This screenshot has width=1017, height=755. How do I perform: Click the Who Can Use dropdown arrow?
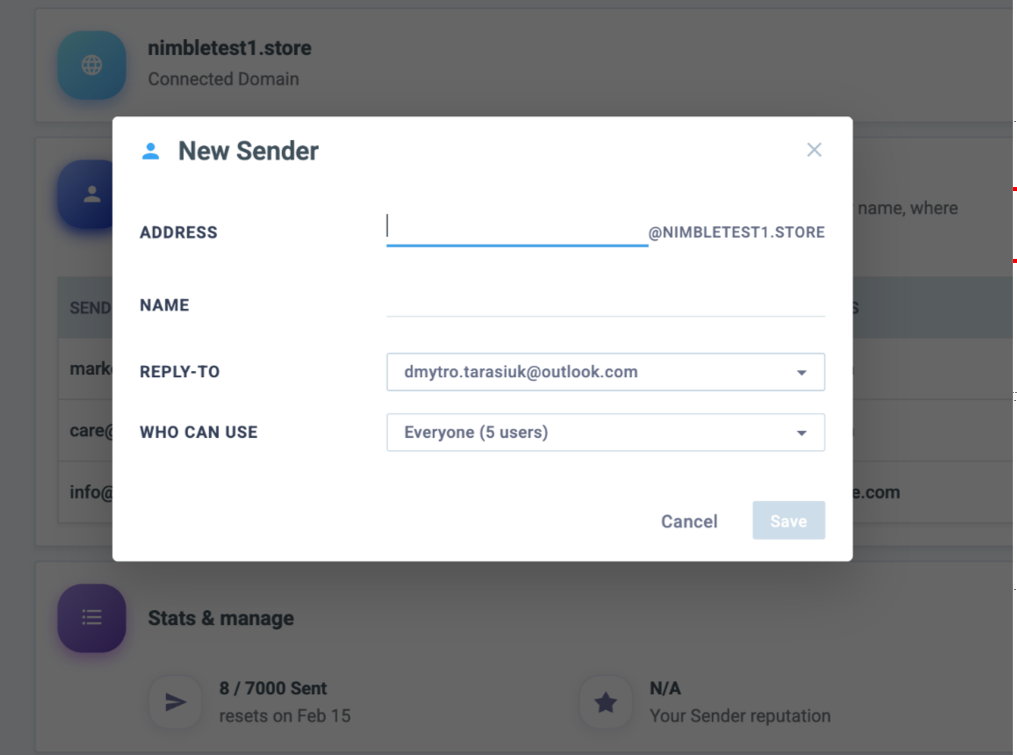pyautogui.click(x=801, y=434)
